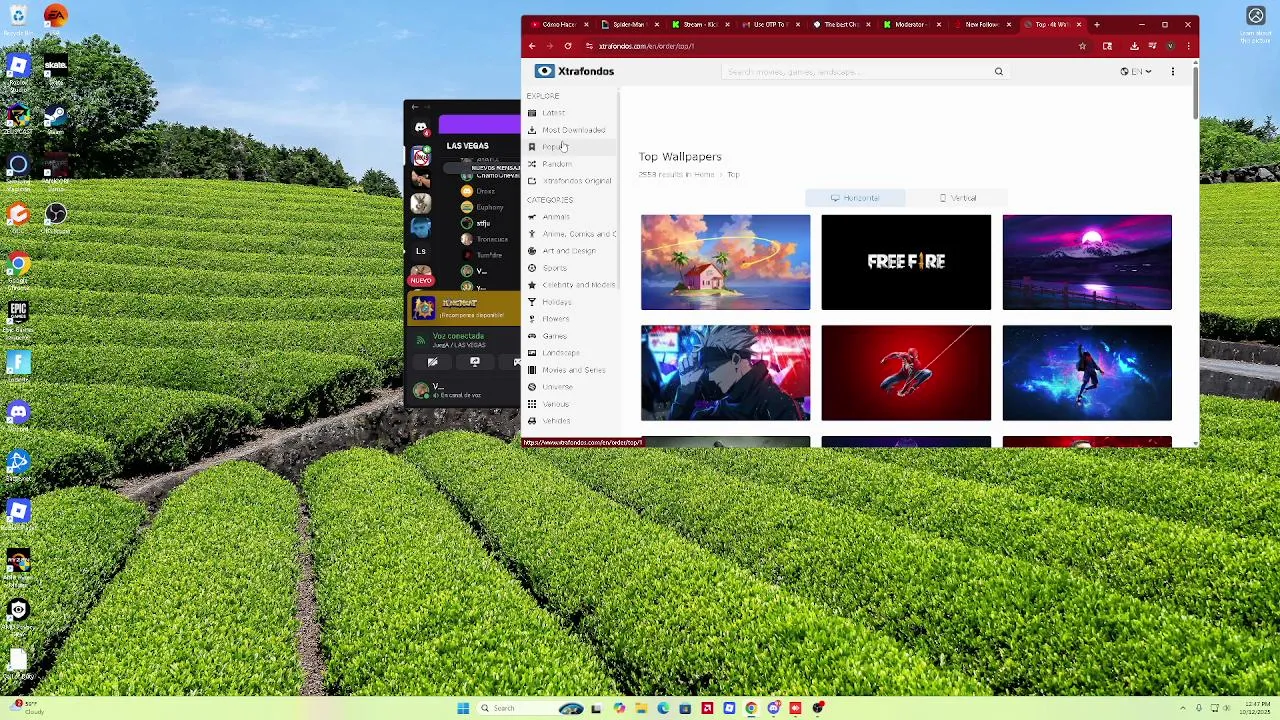Open Chrome's three-dot menu
This screenshot has height=720, width=1280.
[1188, 46]
